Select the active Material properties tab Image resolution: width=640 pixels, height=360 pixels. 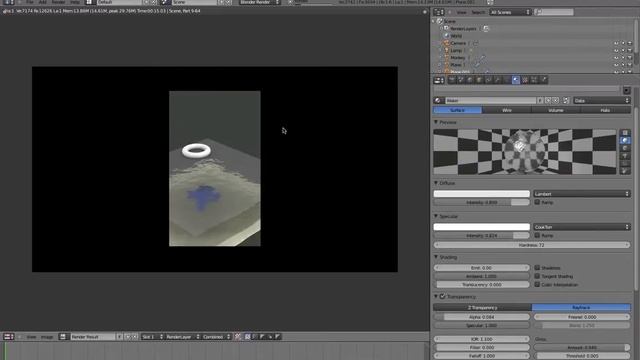[x=516, y=80]
